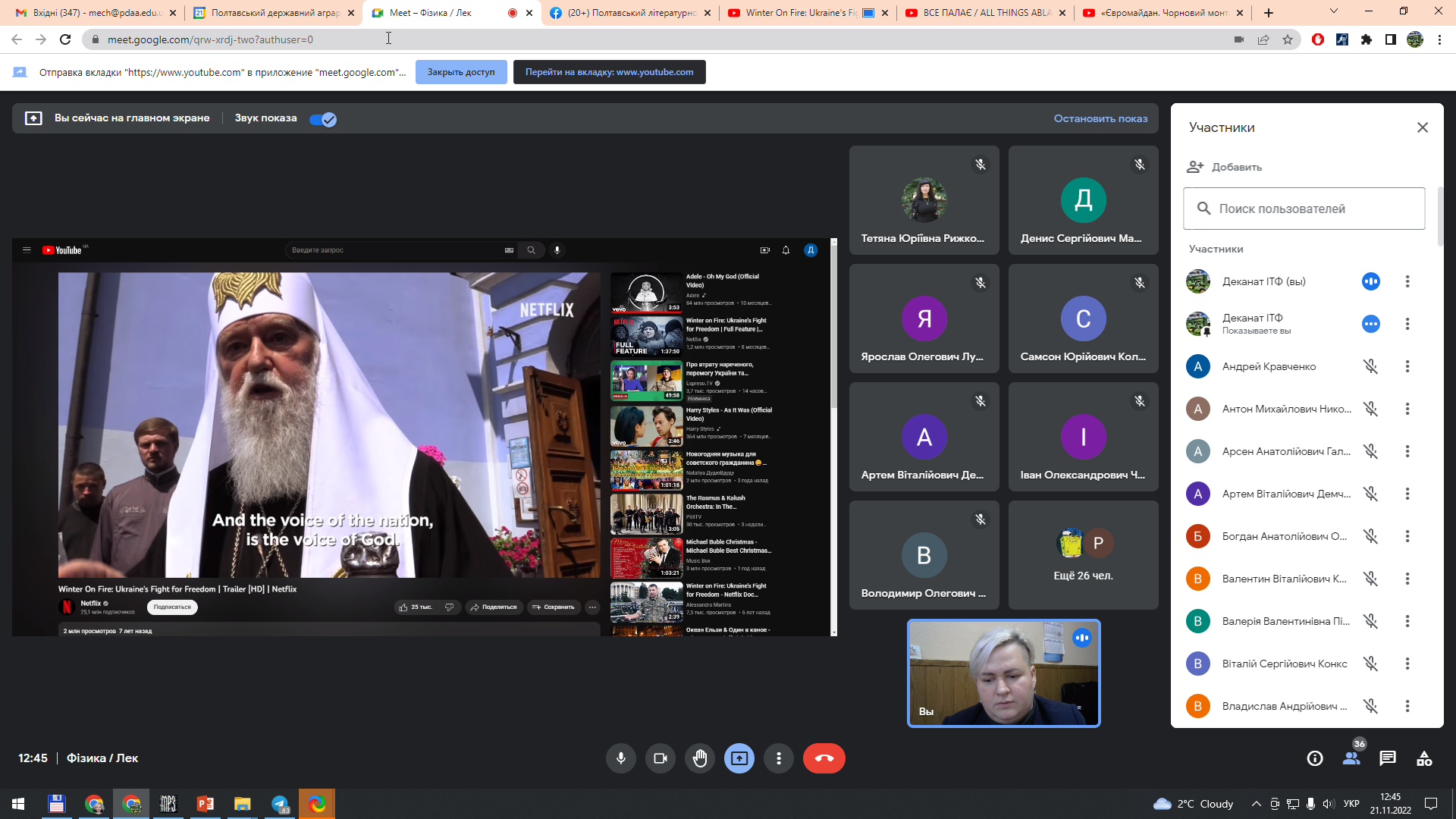The image size is (1456, 819).
Task: Open options menu for Деканат ІТФ presentation
Action: point(1407,324)
